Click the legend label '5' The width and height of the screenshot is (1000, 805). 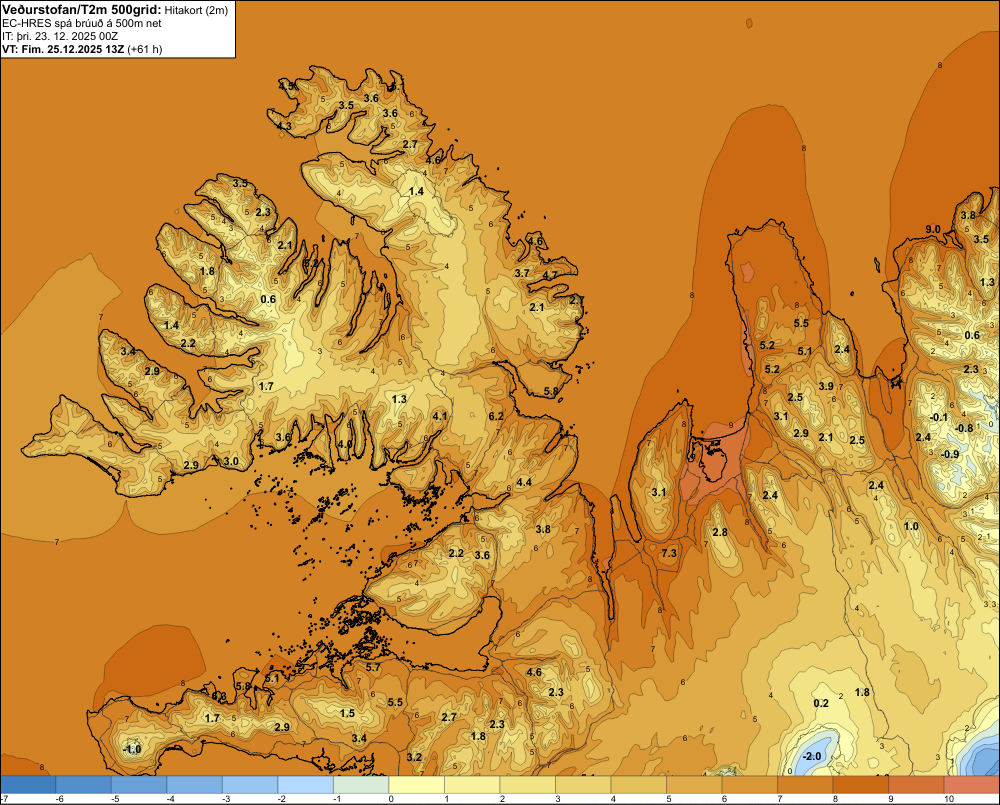[x=668, y=799]
